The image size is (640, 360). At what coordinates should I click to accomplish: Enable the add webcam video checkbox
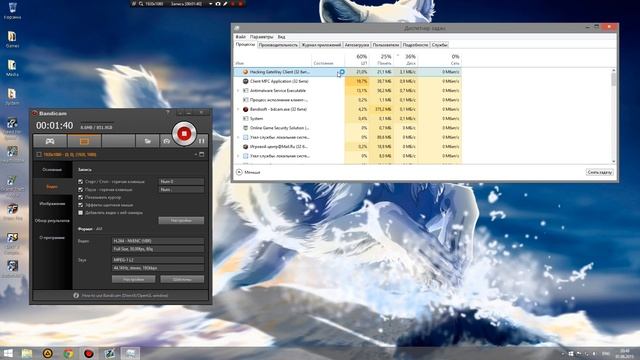(x=80, y=213)
